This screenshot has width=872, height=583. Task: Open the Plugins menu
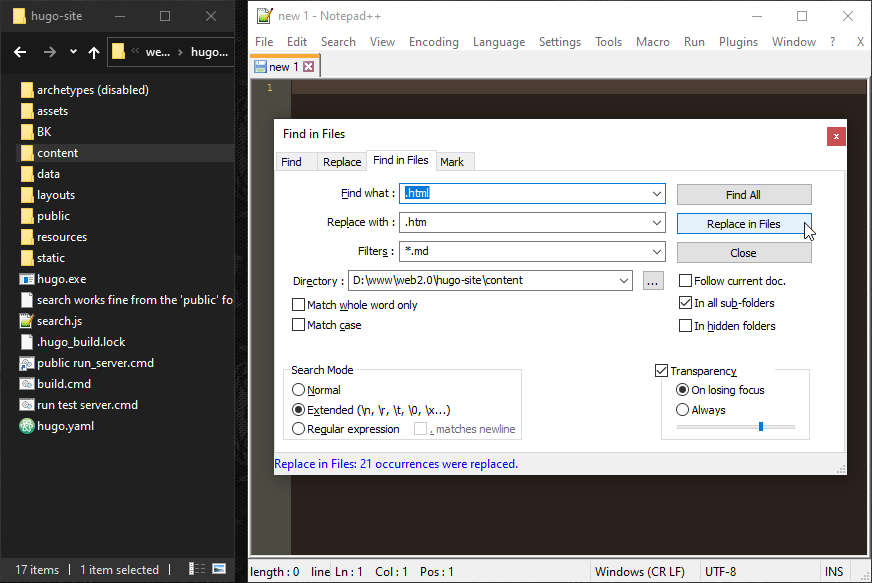738,42
